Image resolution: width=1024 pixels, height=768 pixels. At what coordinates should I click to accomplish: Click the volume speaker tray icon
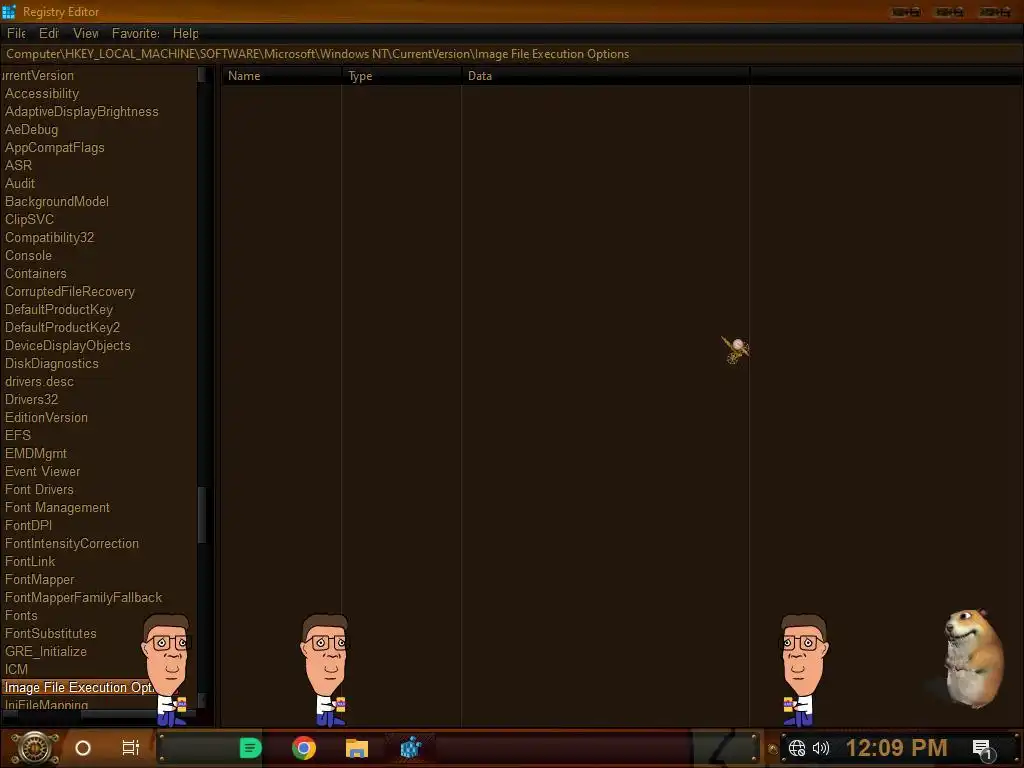(821, 748)
